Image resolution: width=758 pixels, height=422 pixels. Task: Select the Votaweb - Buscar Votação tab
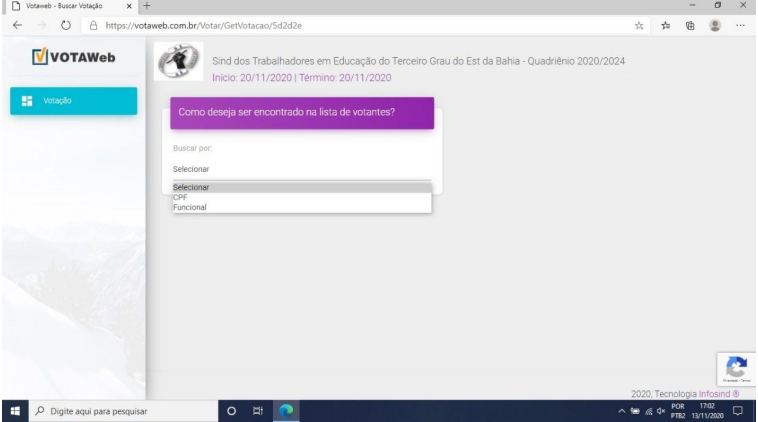click(60, 7)
